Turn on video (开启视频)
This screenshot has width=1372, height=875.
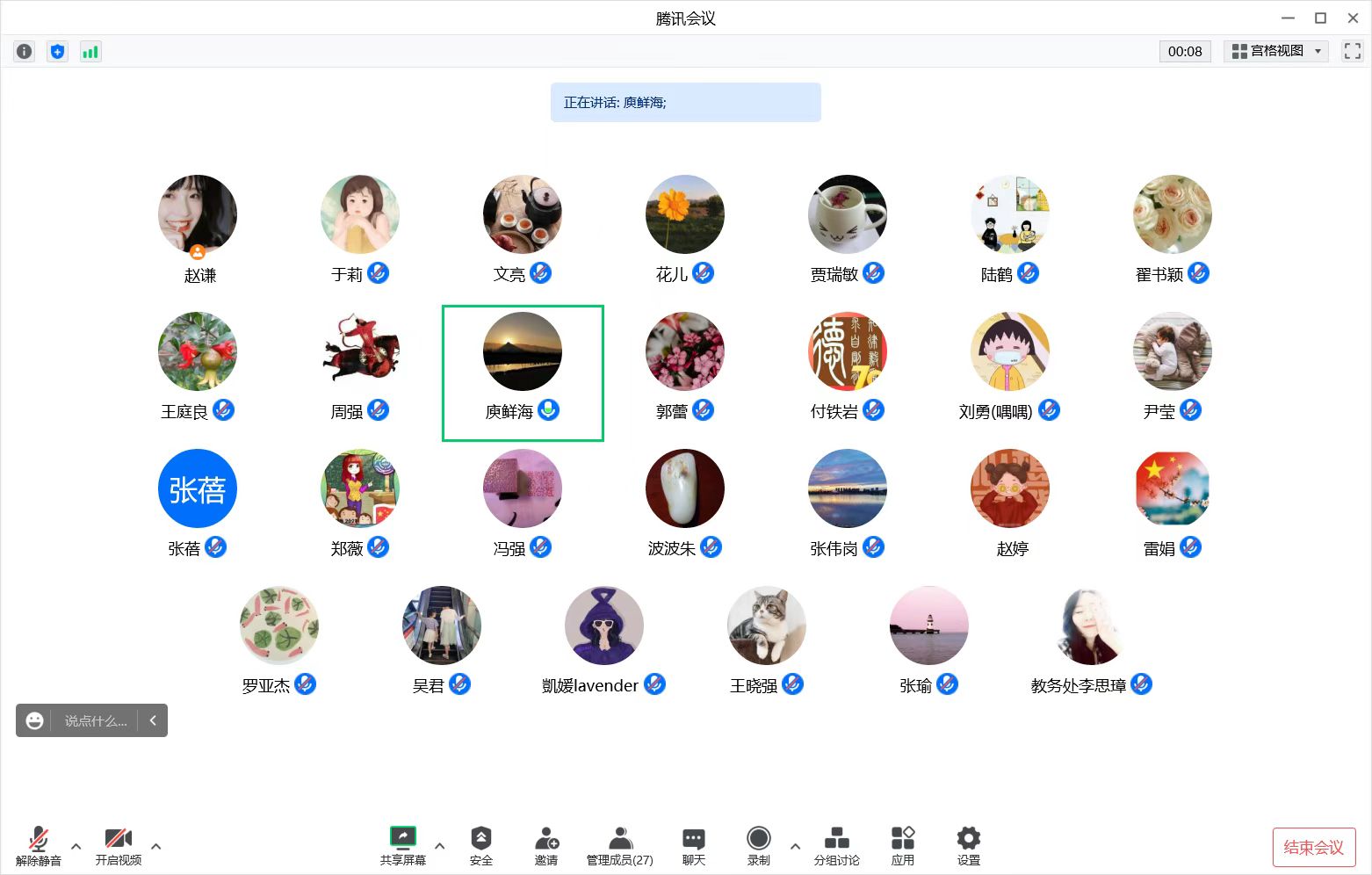pos(119,845)
